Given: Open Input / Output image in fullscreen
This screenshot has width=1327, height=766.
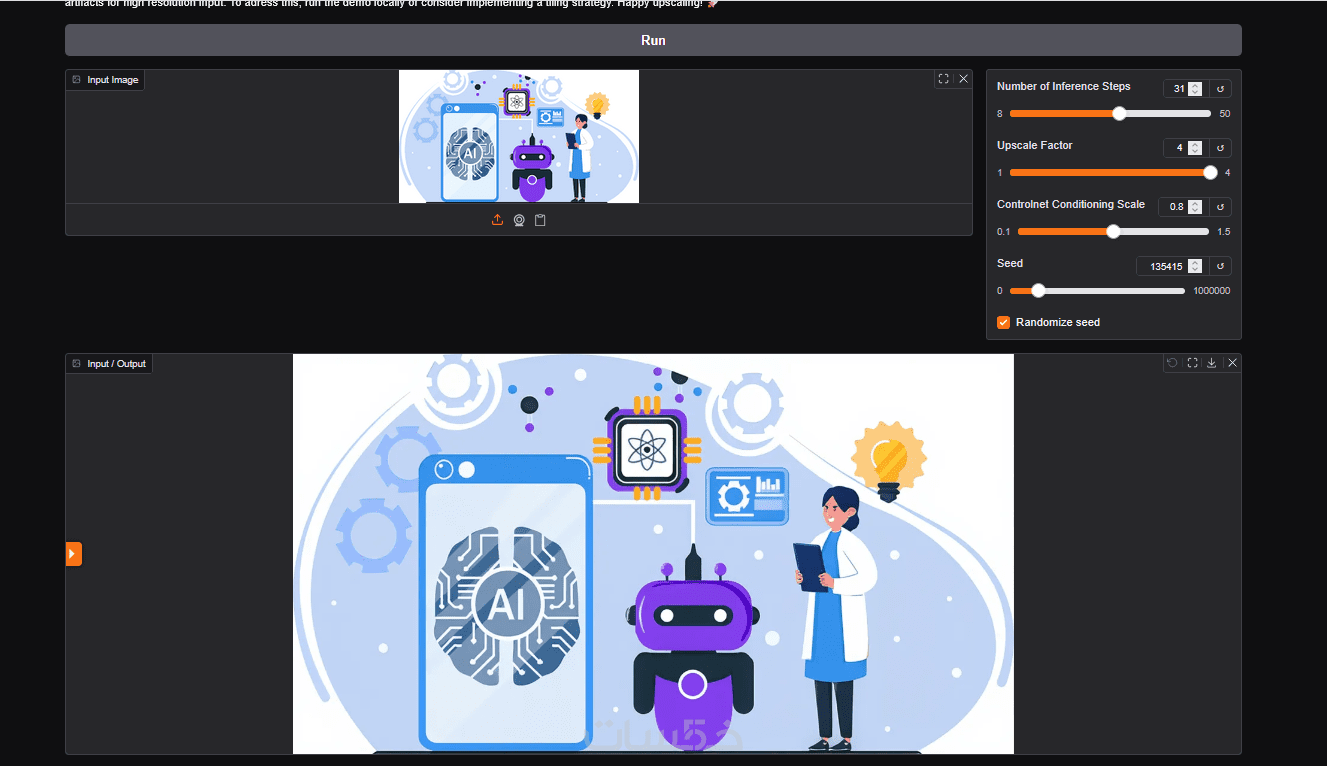Looking at the screenshot, I should pos(1192,363).
